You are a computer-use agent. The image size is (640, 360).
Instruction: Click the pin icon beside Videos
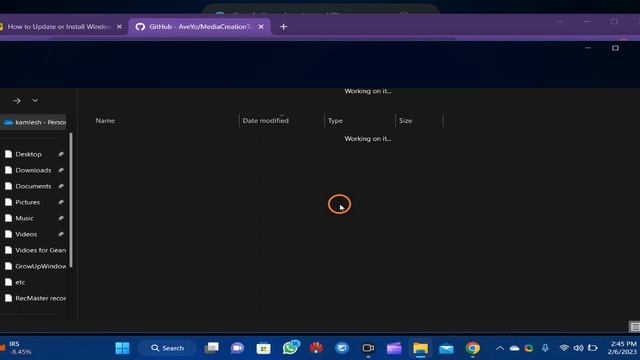(x=60, y=234)
